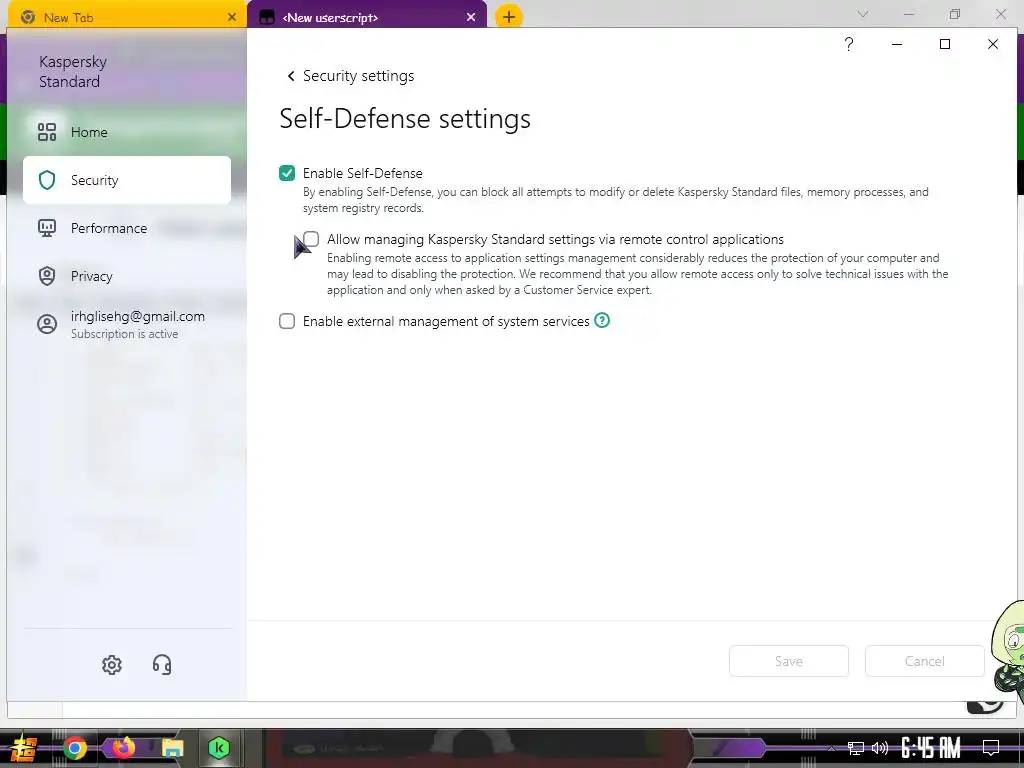Select Security in the Kaspersky sidebar
Screen dimensions: 1024x768
point(127,180)
